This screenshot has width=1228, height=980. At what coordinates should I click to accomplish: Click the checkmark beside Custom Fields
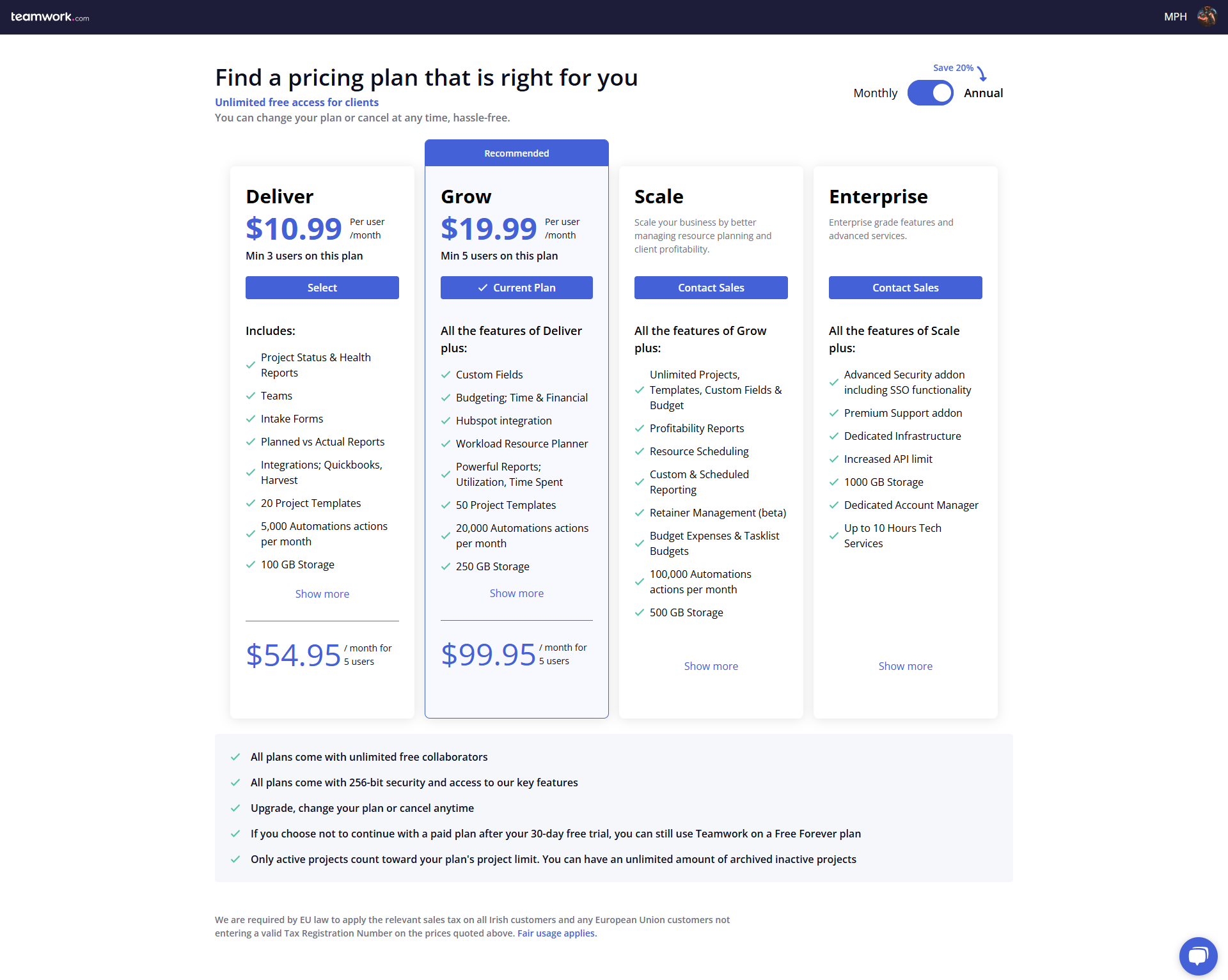coord(446,375)
